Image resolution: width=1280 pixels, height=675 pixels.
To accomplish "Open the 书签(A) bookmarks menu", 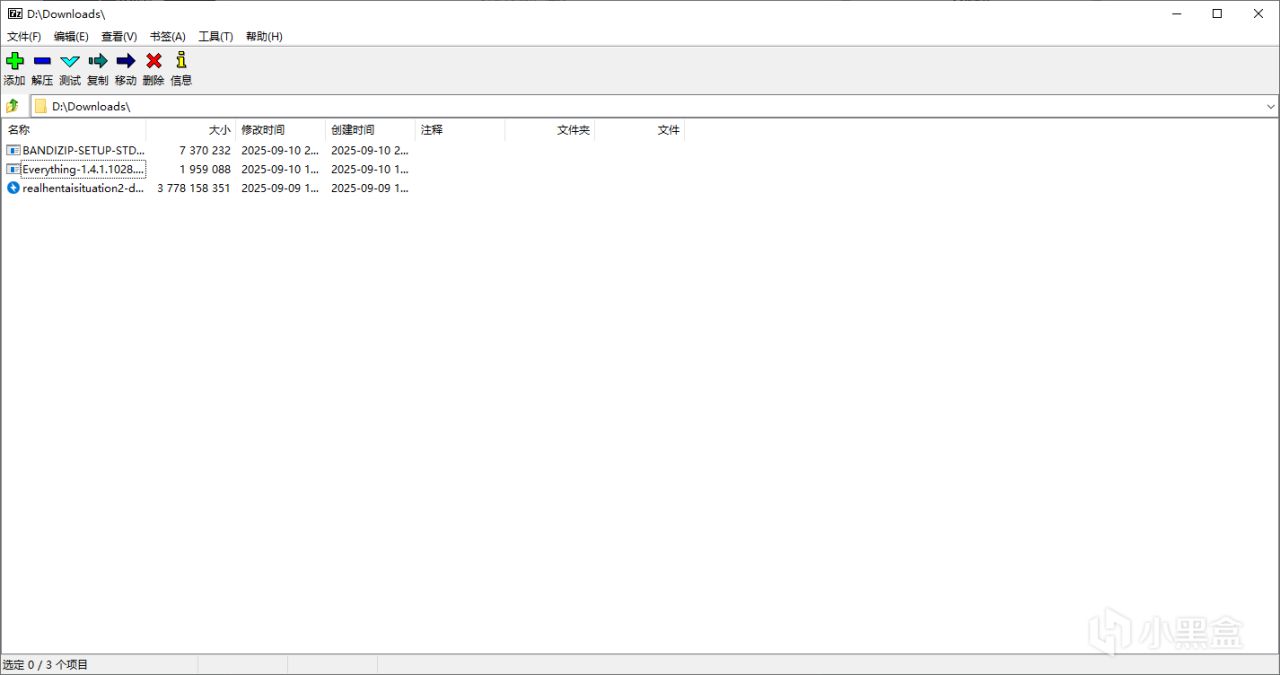I will [x=168, y=36].
